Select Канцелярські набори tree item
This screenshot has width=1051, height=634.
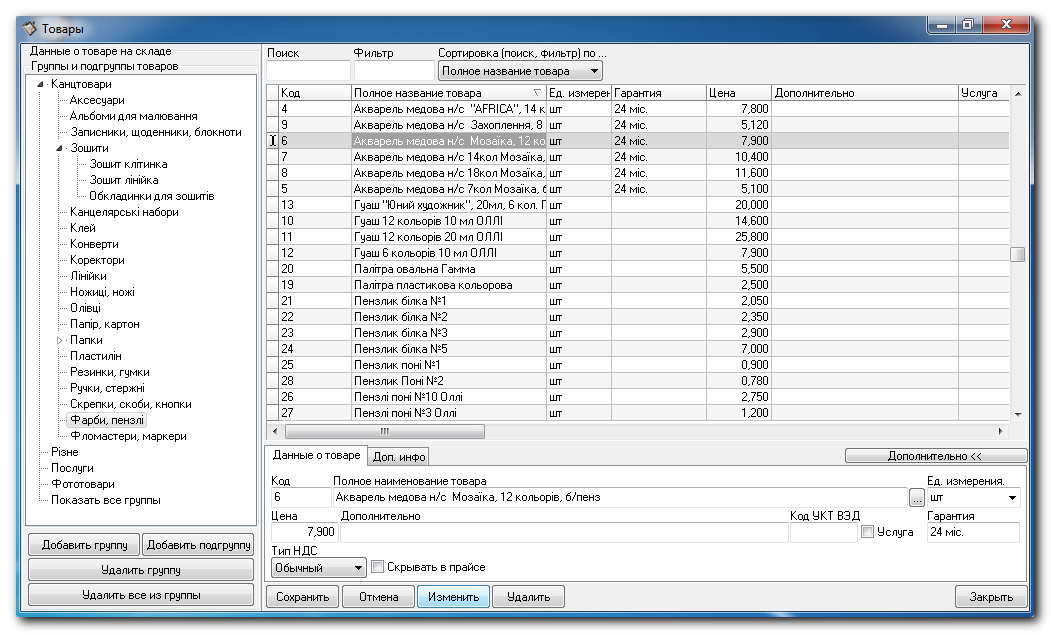(124, 212)
